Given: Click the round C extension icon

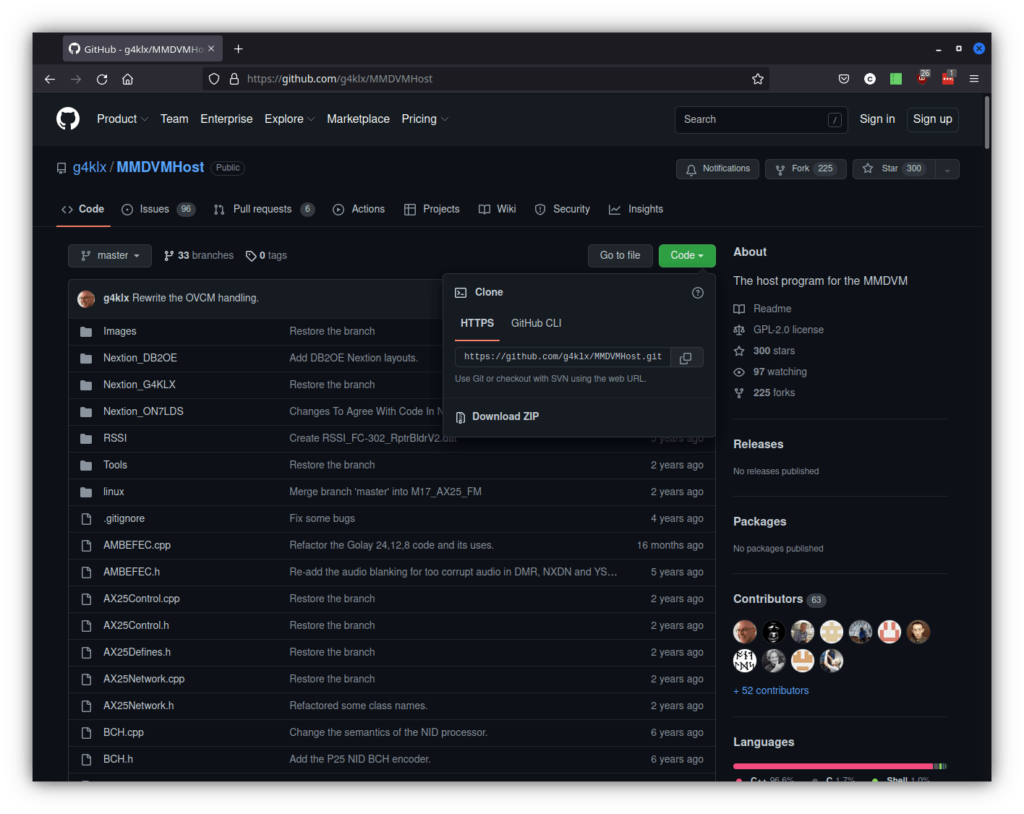Looking at the screenshot, I should pyautogui.click(x=870, y=79).
